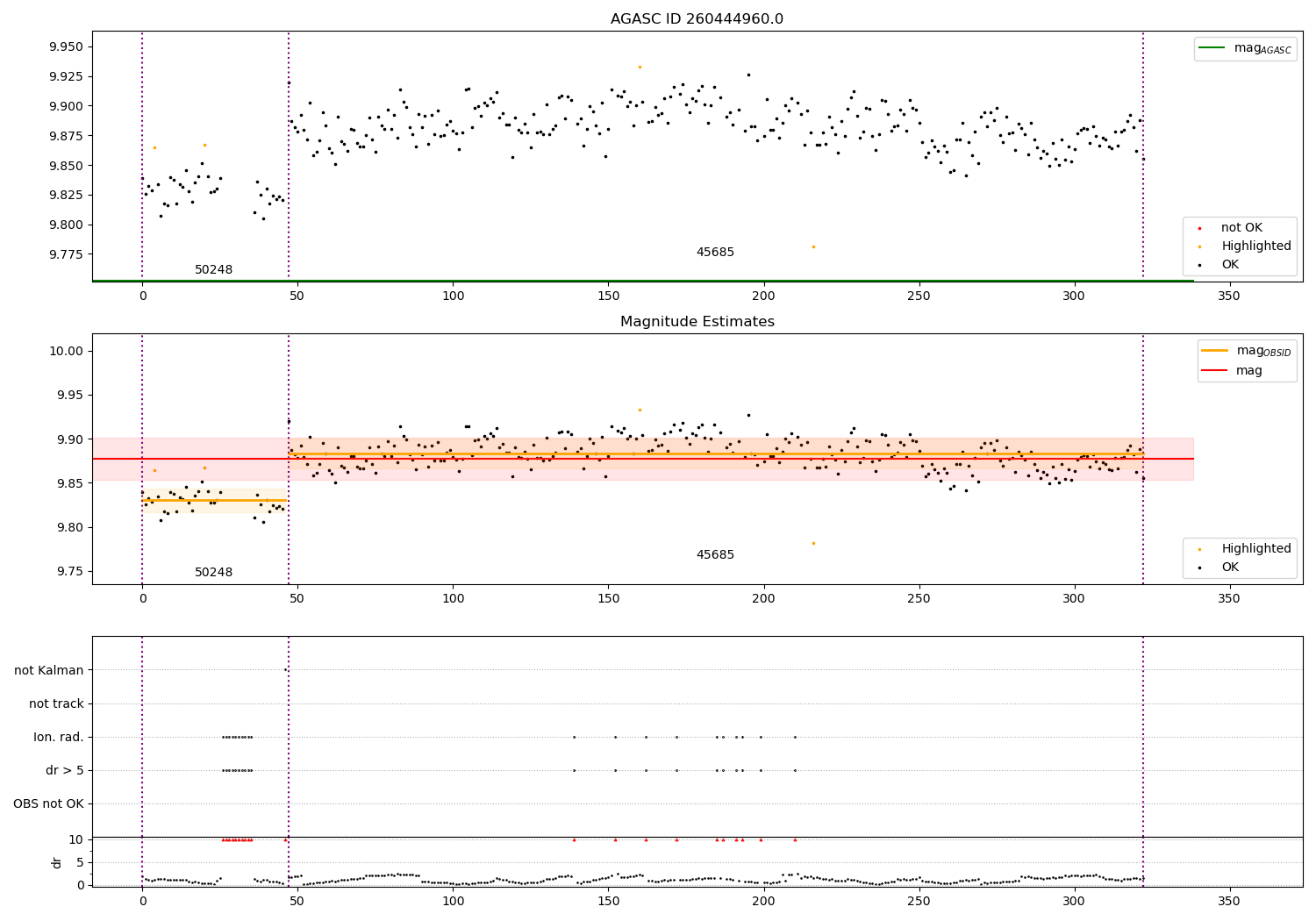Click the 'dr' axis label of bottom plot
Image resolution: width=1316 pixels, height=921 pixels.
point(57,862)
